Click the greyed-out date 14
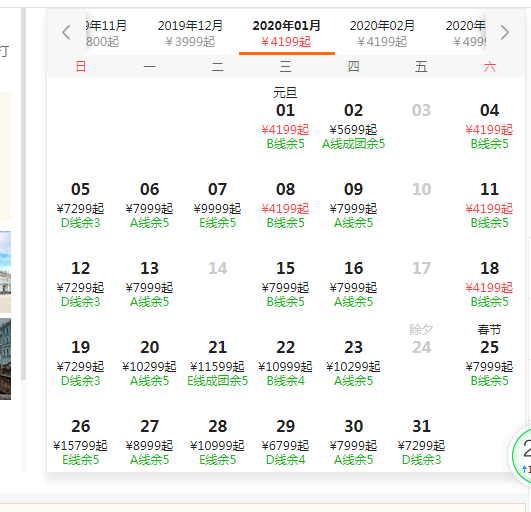The height and width of the screenshot is (512, 531). pyautogui.click(x=217, y=268)
